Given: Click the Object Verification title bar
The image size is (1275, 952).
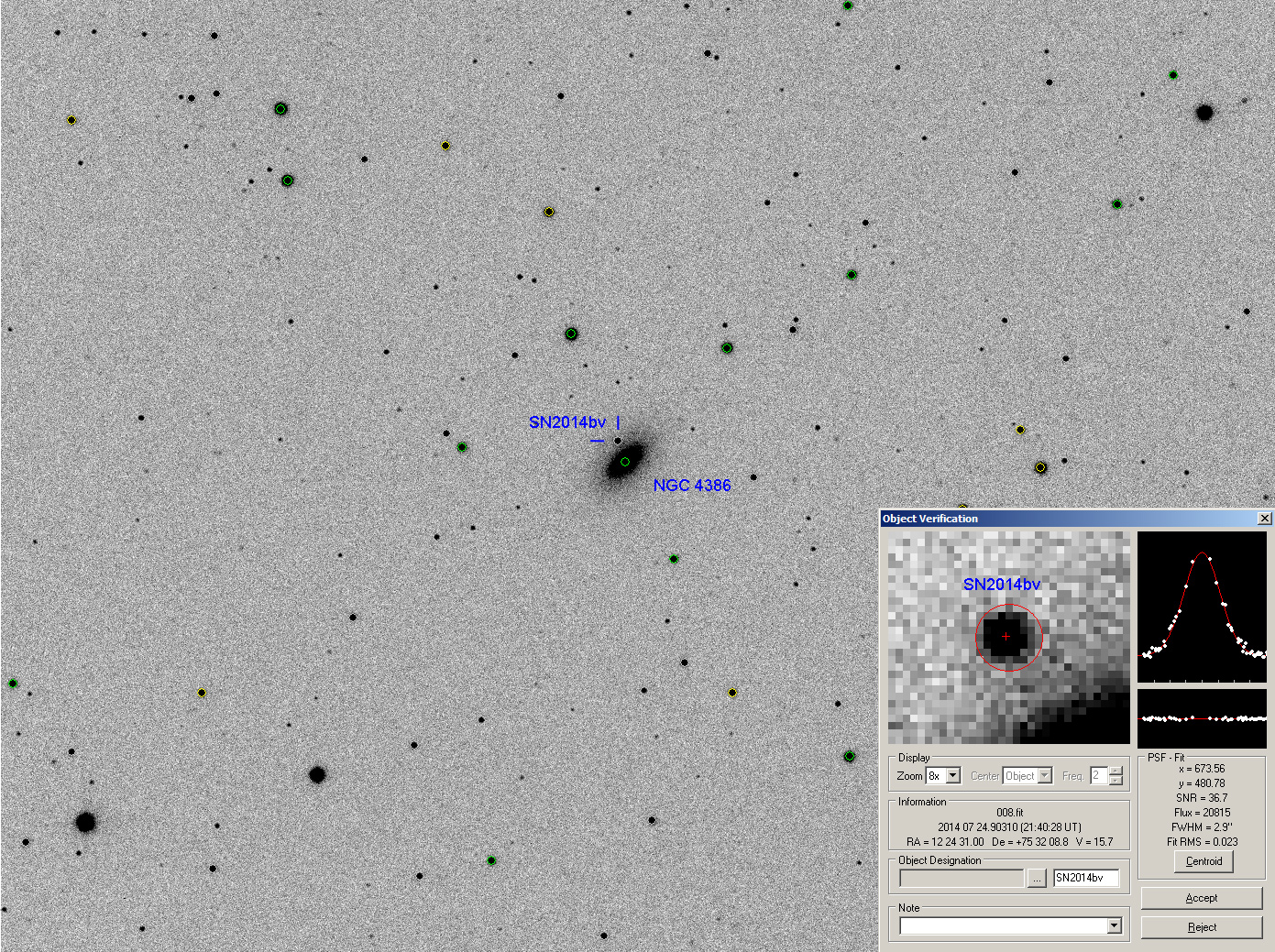Looking at the screenshot, I should 1068,519.
